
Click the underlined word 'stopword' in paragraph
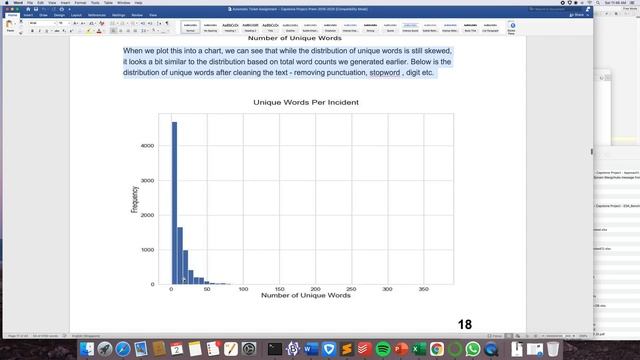(x=384, y=73)
